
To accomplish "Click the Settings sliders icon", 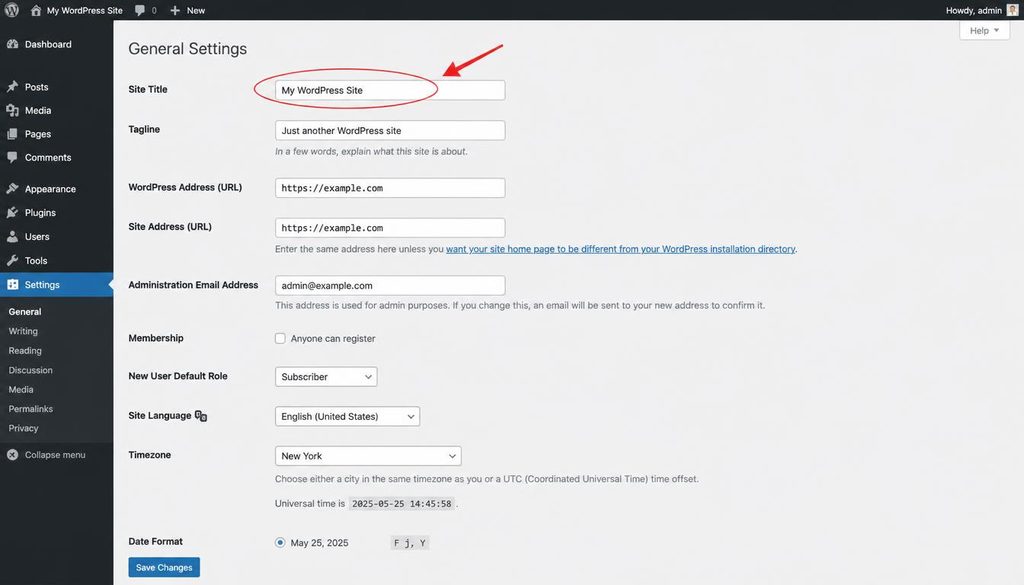I will 12,284.
